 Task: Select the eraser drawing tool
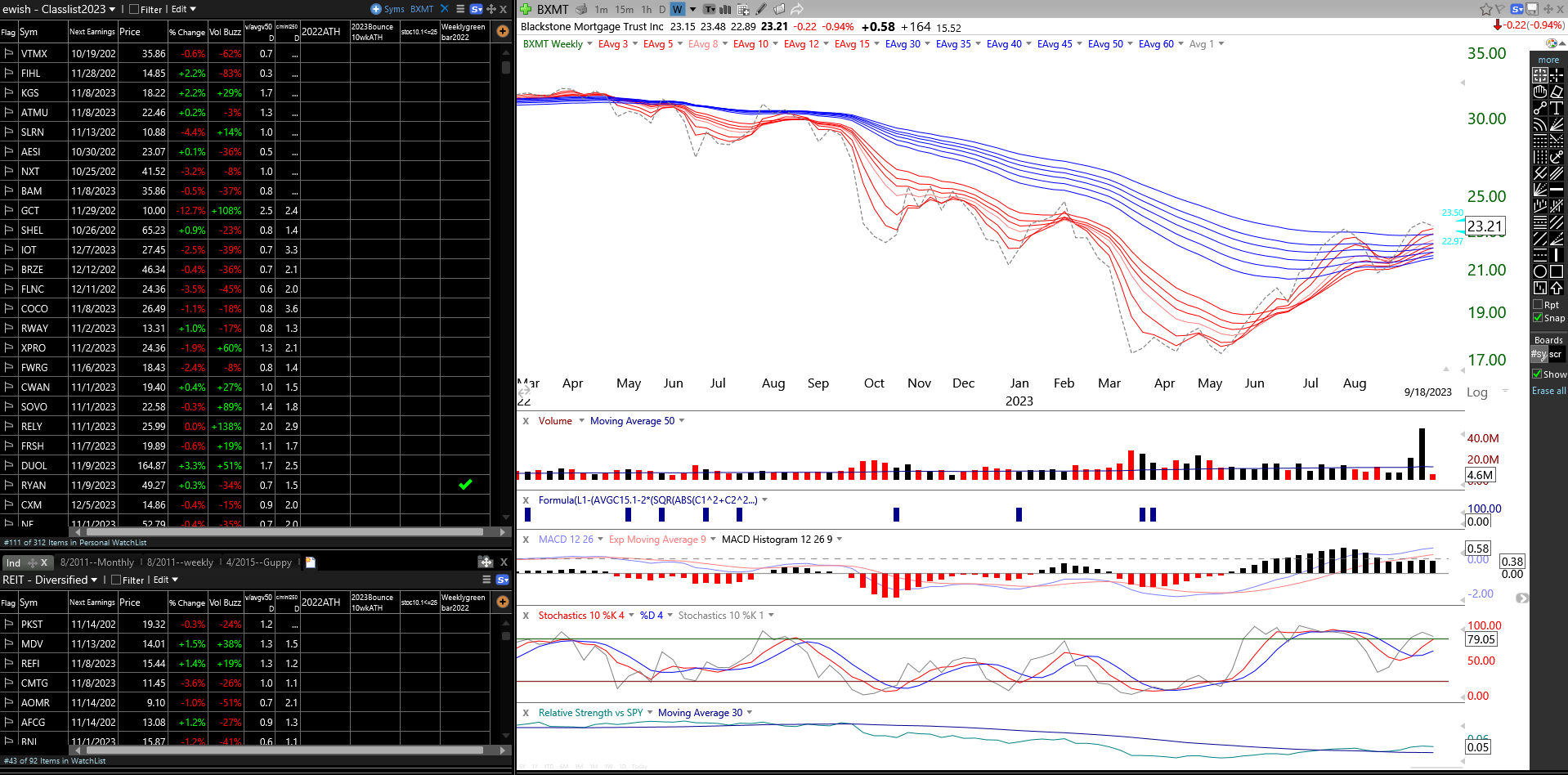pos(1557,92)
